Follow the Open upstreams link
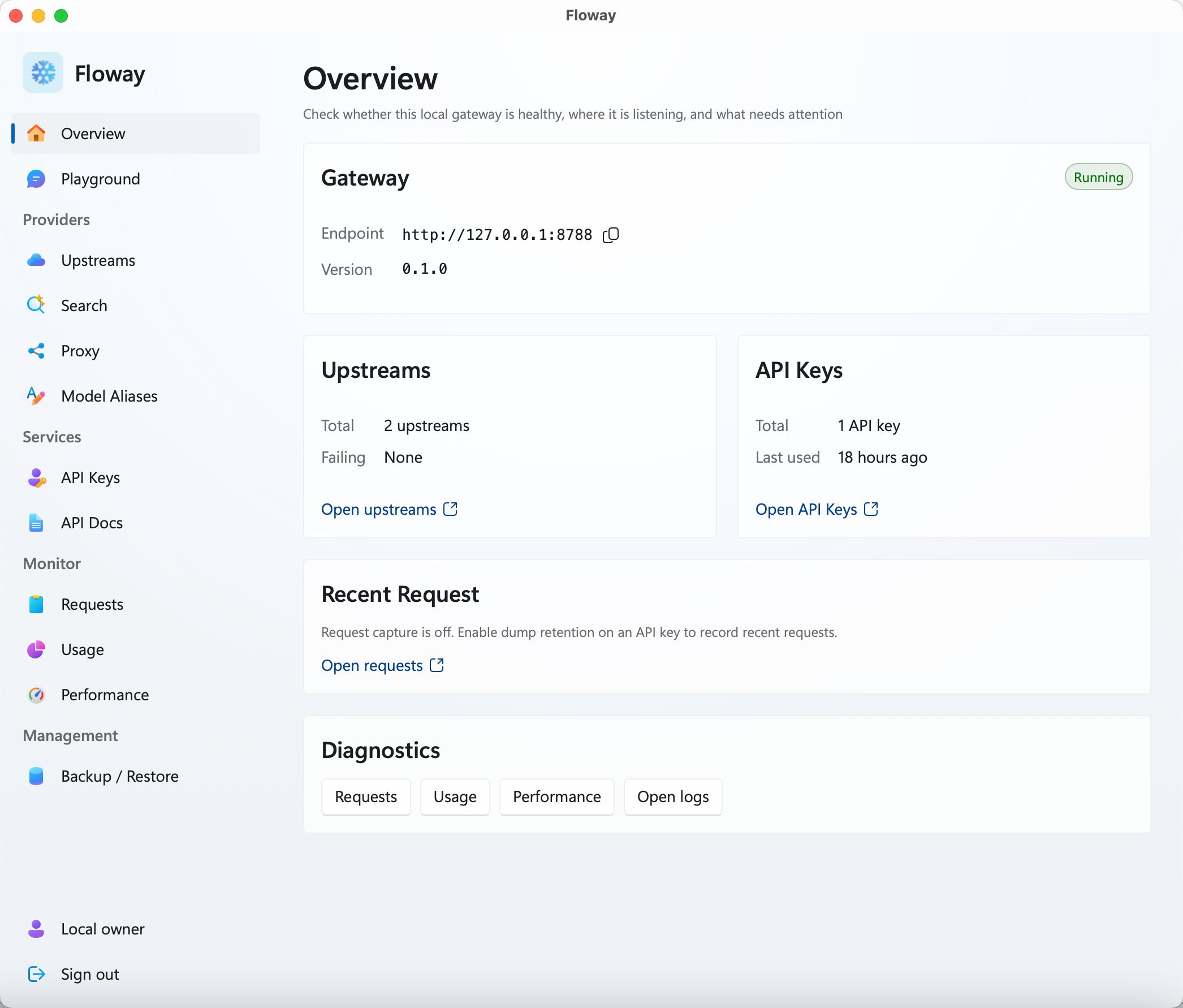The image size is (1183, 1008). coord(390,509)
